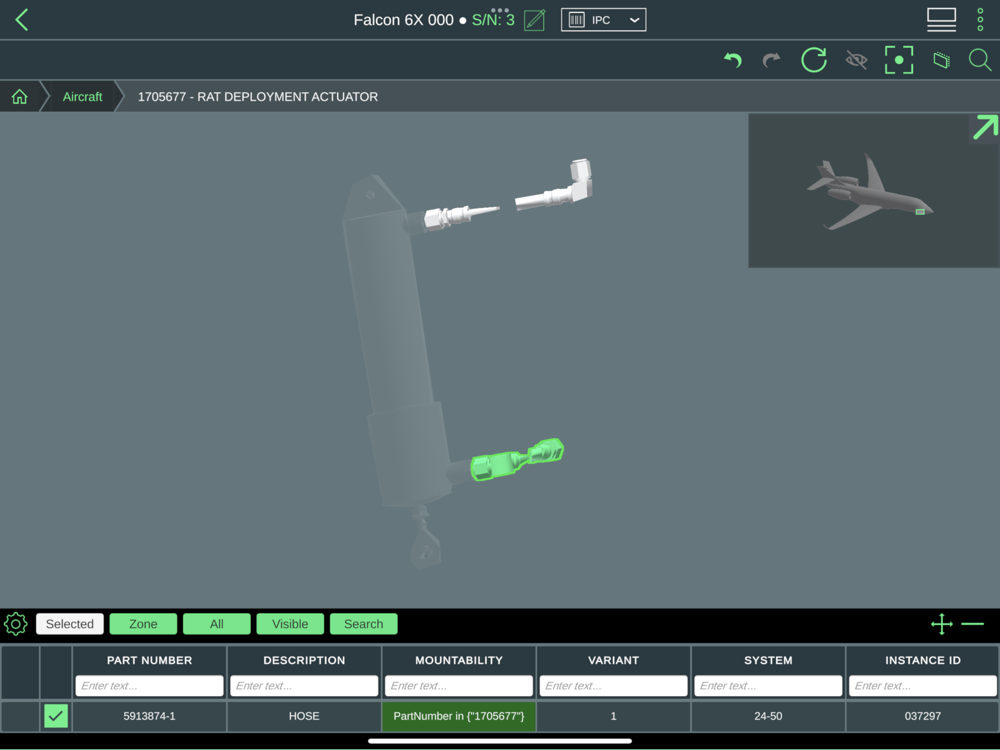
Task: Sort by the PART NUMBER column header
Action: click(x=149, y=660)
